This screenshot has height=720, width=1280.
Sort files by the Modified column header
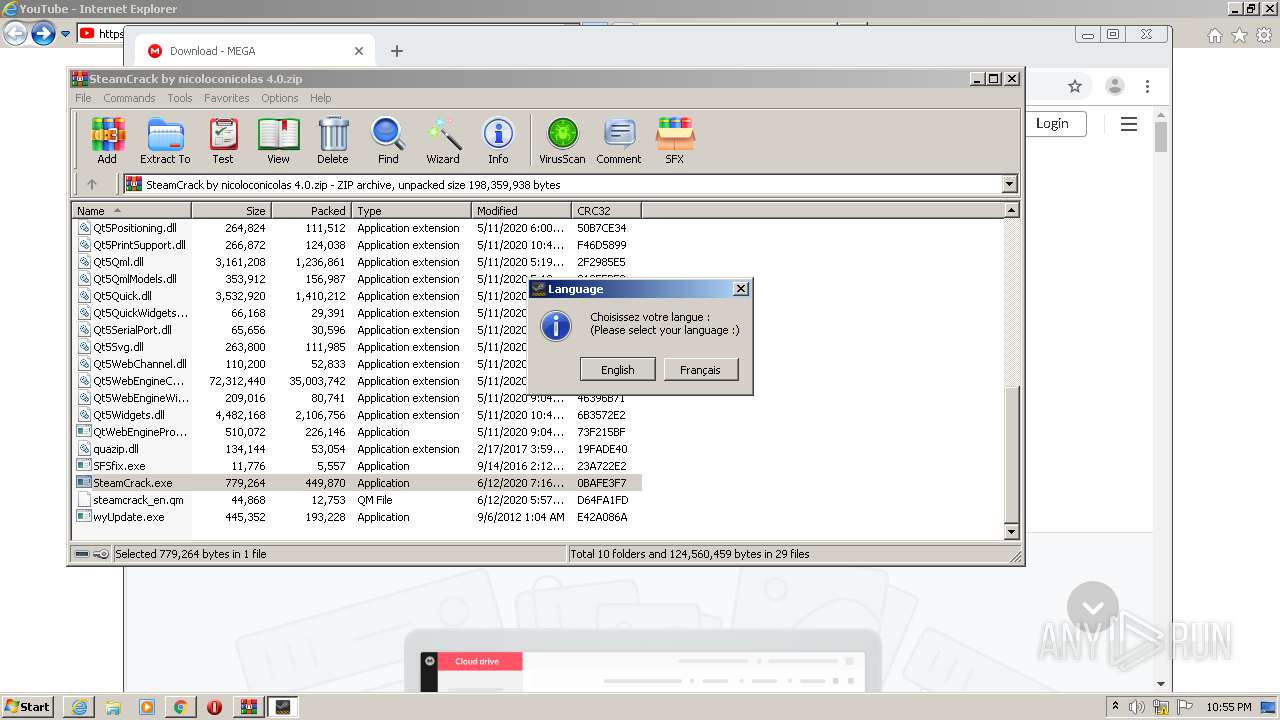pos(521,210)
